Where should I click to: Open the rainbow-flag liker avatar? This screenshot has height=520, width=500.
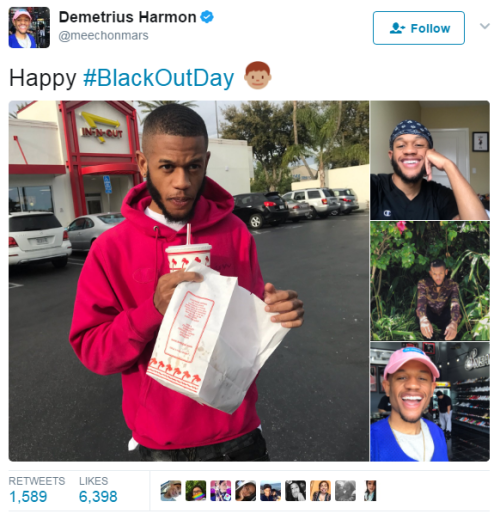click(x=196, y=491)
